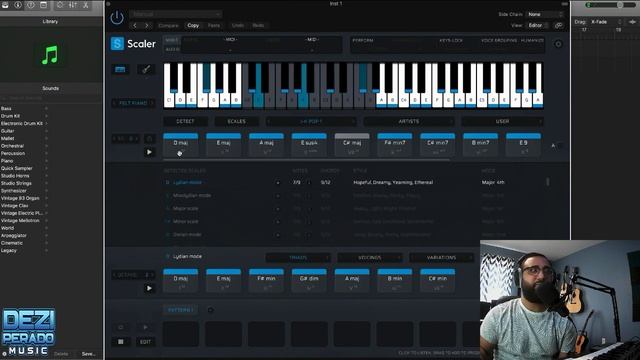The image size is (640, 360).
Task: Open the Pop 1 songs dropdown
Action: [x=311, y=121]
